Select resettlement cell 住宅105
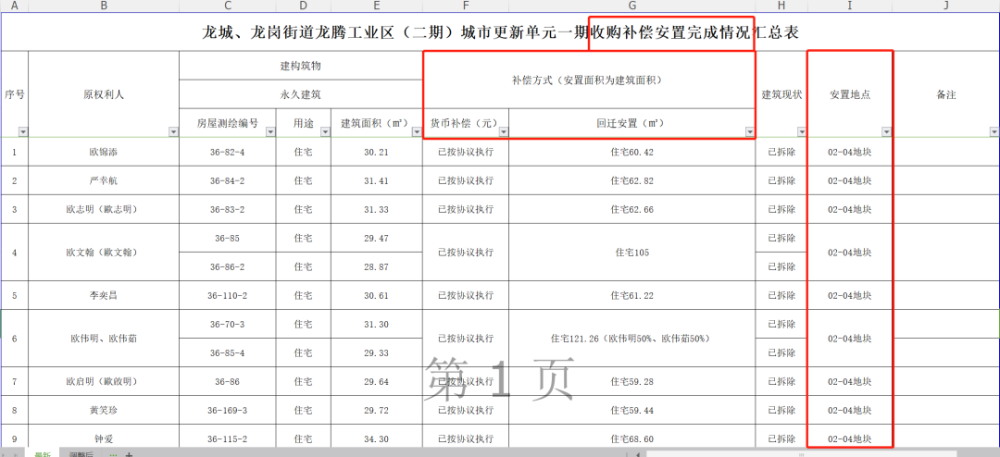 tap(632, 252)
